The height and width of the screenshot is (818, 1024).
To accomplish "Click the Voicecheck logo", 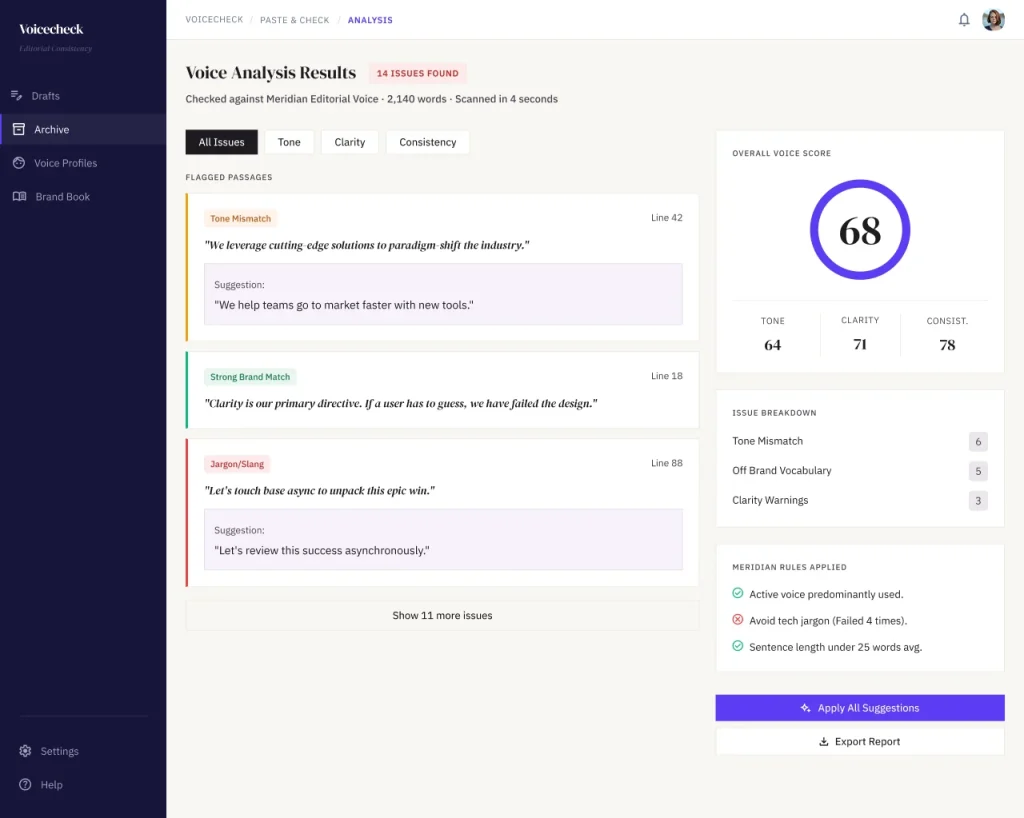I will click(51, 29).
